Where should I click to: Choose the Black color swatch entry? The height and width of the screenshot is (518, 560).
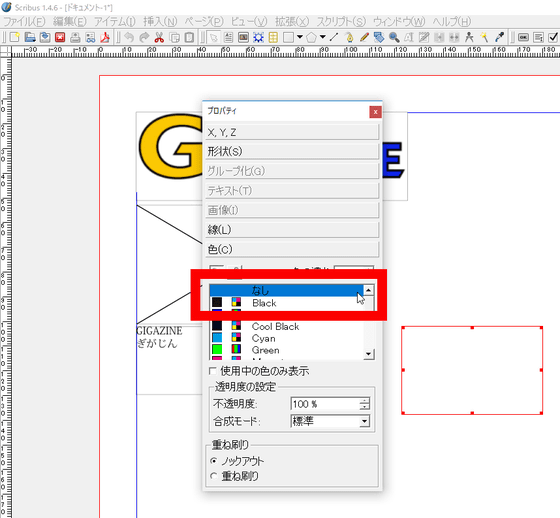286,303
